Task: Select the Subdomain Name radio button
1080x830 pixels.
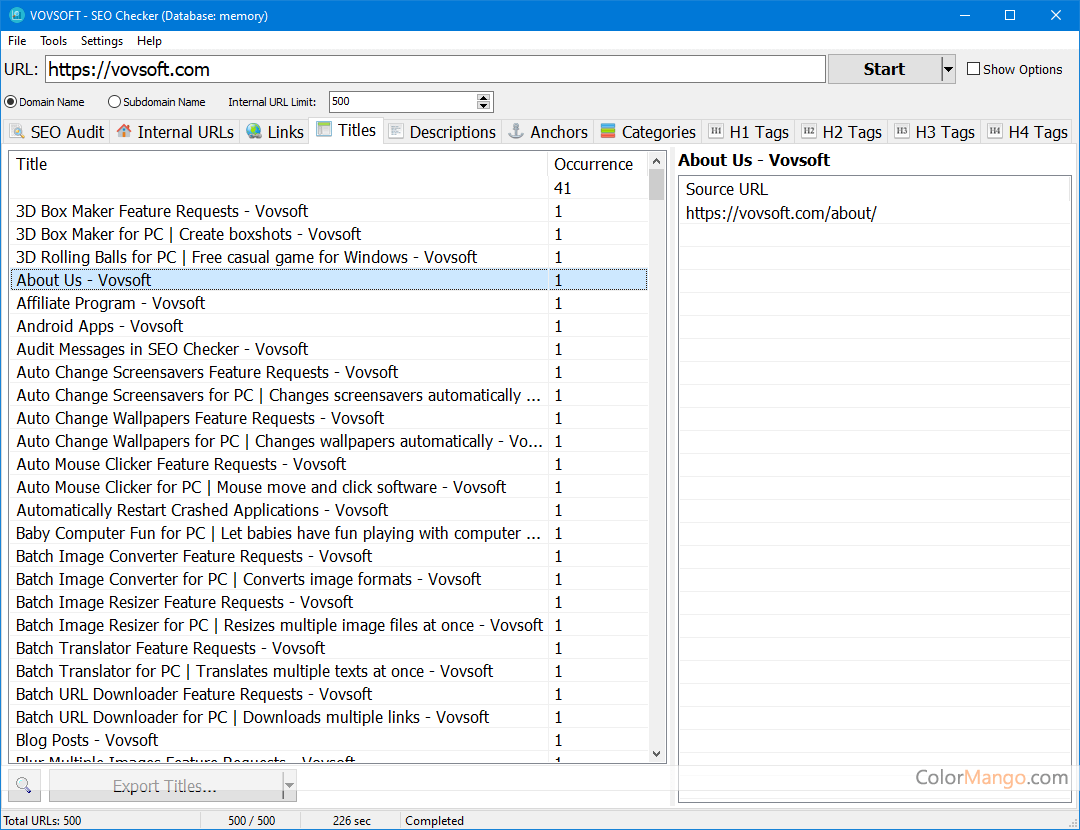Action: click(114, 102)
